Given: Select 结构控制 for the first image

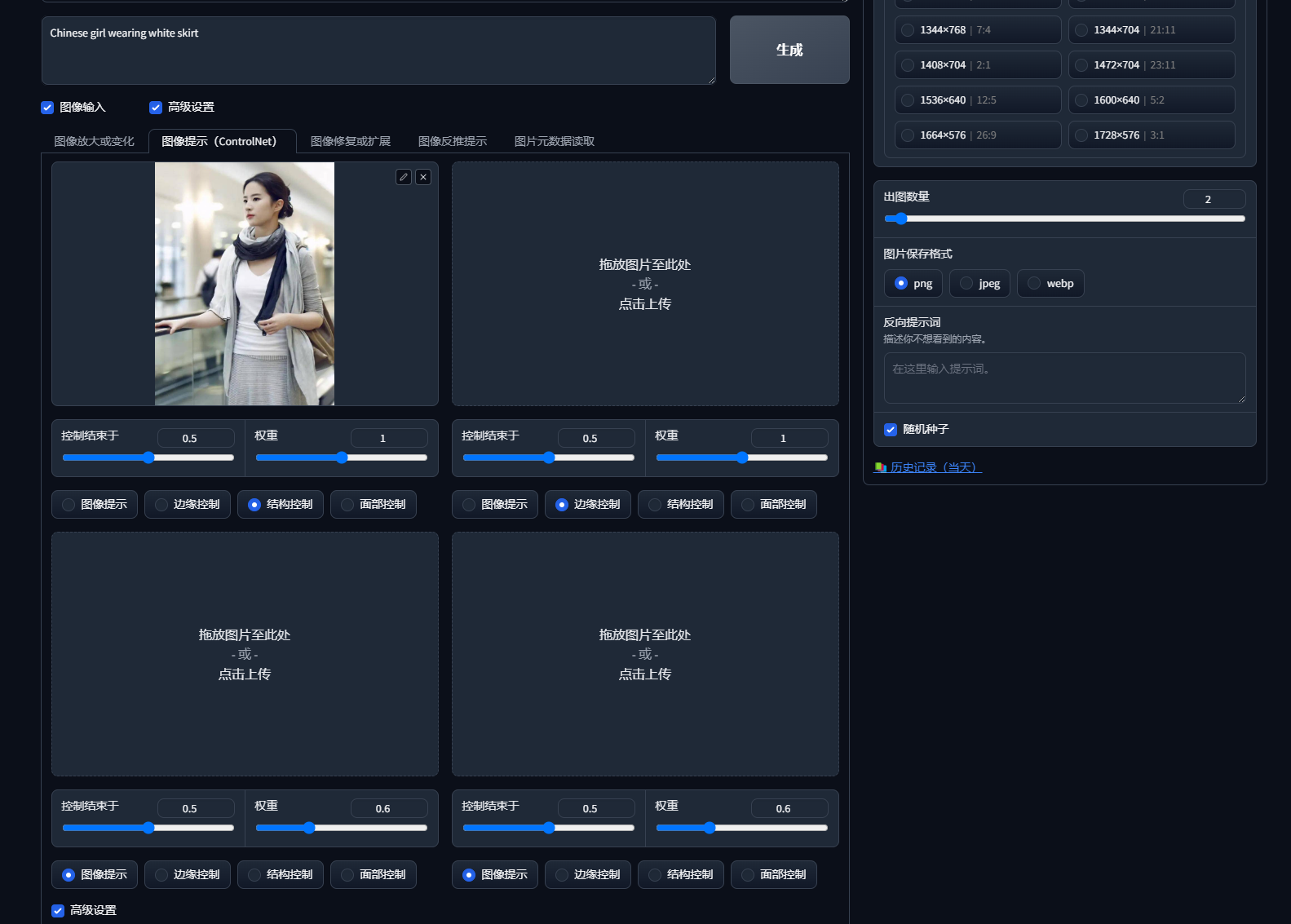Looking at the screenshot, I should [281, 505].
